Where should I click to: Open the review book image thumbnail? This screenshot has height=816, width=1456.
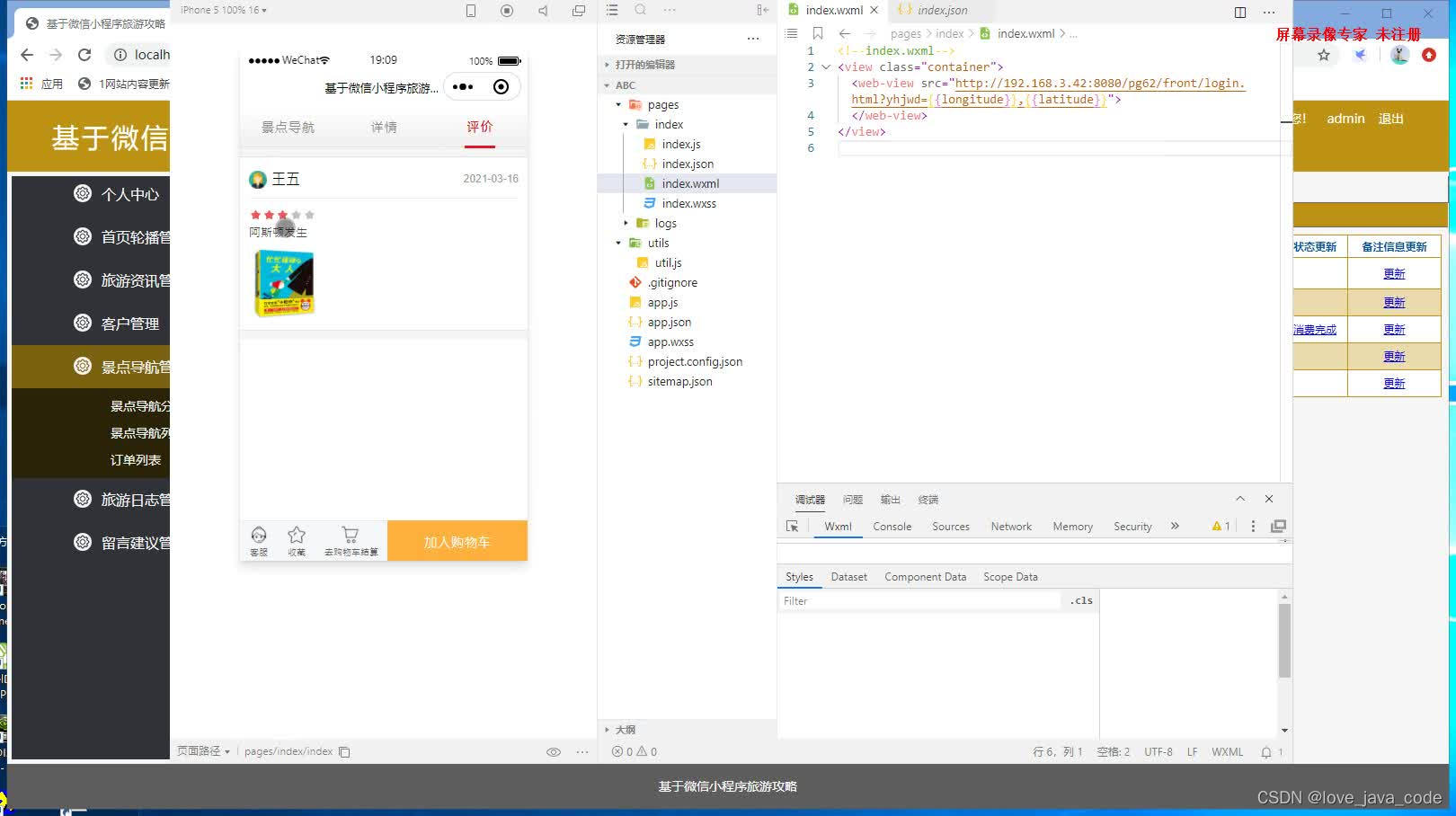(284, 282)
